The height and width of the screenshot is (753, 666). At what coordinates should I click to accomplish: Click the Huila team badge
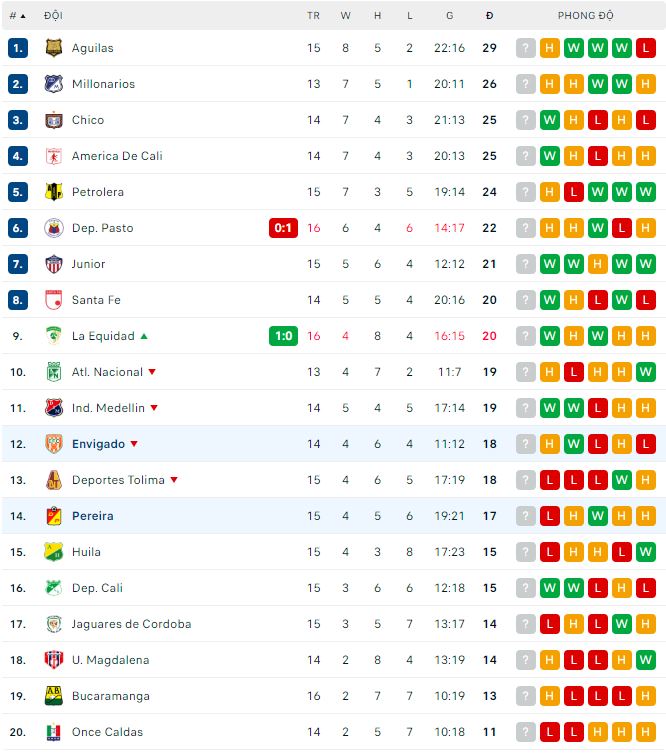pyautogui.click(x=54, y=552)
